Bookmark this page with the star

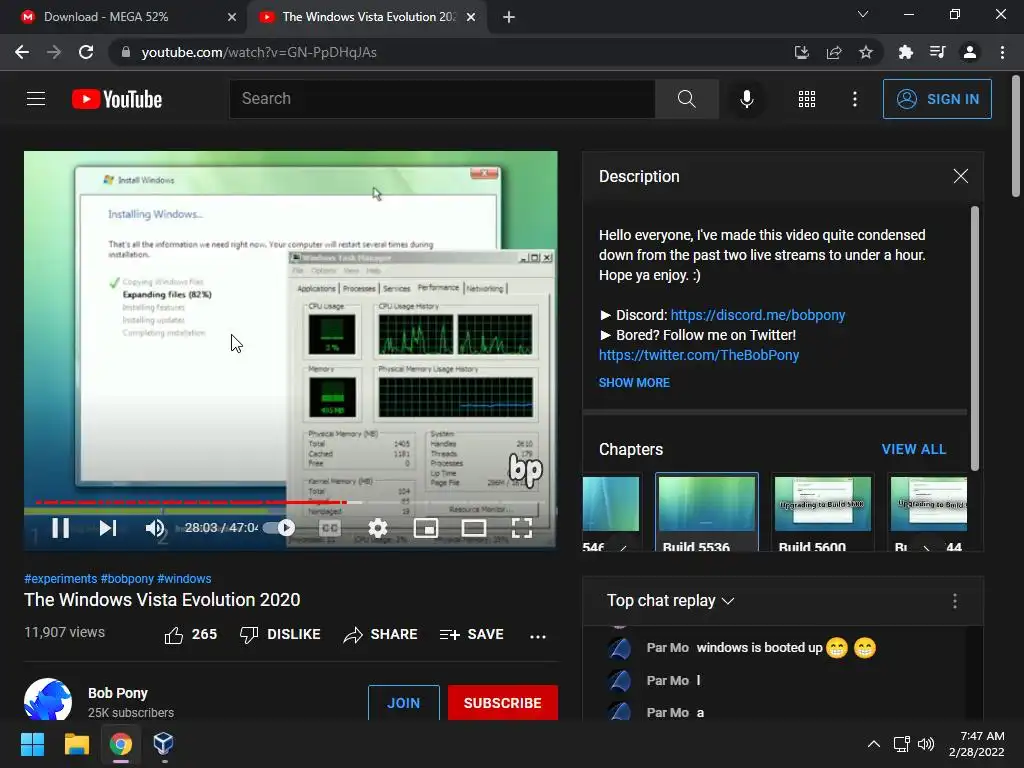pyautogui.click(x=866, y=52)
